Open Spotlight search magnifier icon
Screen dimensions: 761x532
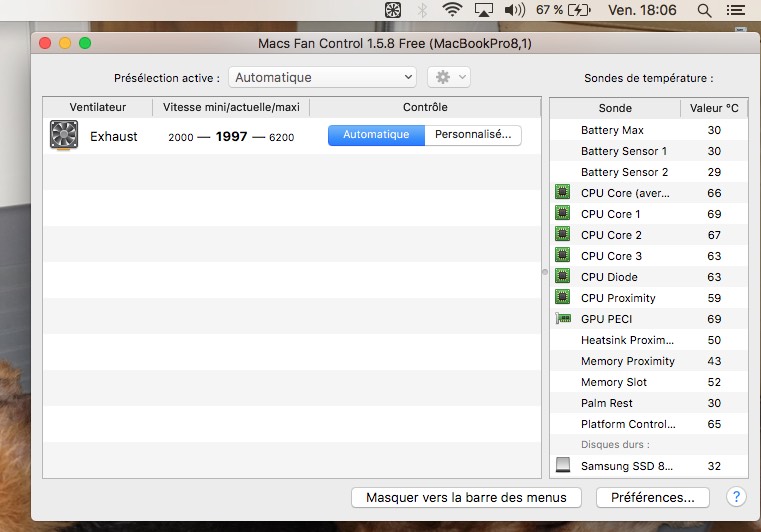point(704,10)
